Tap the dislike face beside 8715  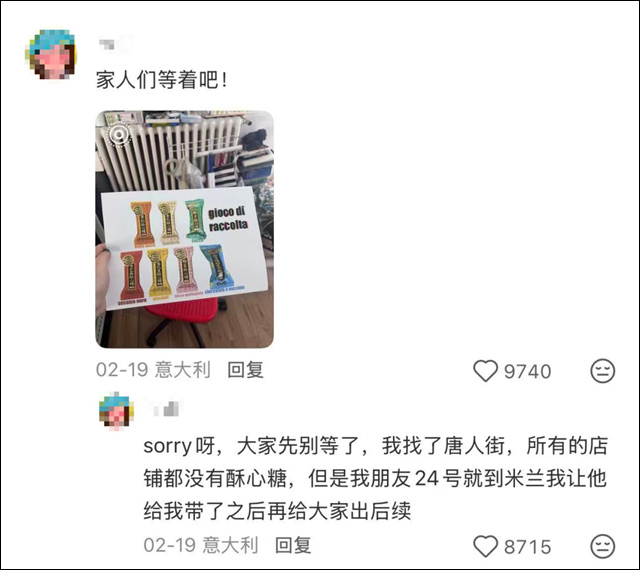(602, 546)
